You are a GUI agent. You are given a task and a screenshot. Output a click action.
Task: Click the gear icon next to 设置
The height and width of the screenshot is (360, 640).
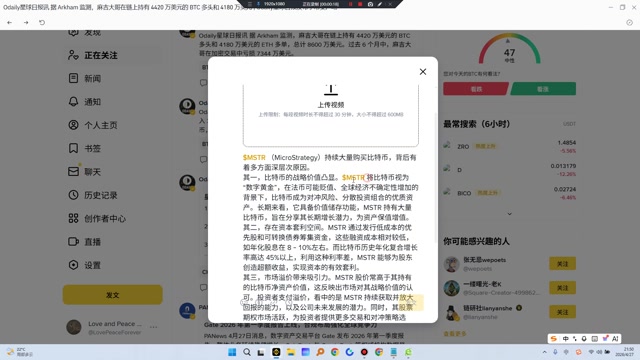73,265
